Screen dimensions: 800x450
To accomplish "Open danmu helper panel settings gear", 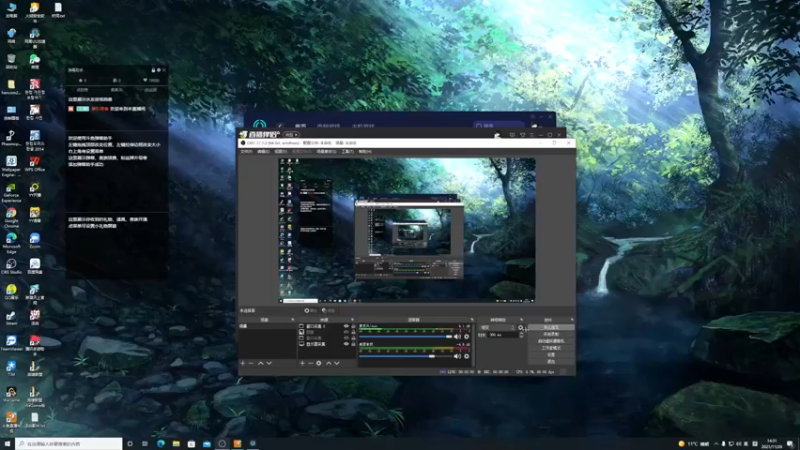I will pyautogui.click(x=159, y=70).
